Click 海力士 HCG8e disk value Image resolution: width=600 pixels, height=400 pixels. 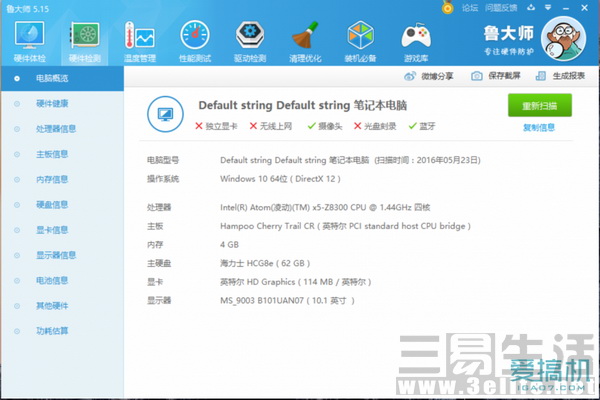coord(265,263)
